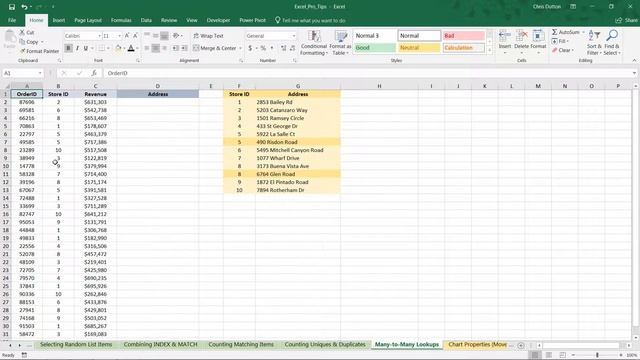Open the Counting Matching Items sheet

point(241,344)
